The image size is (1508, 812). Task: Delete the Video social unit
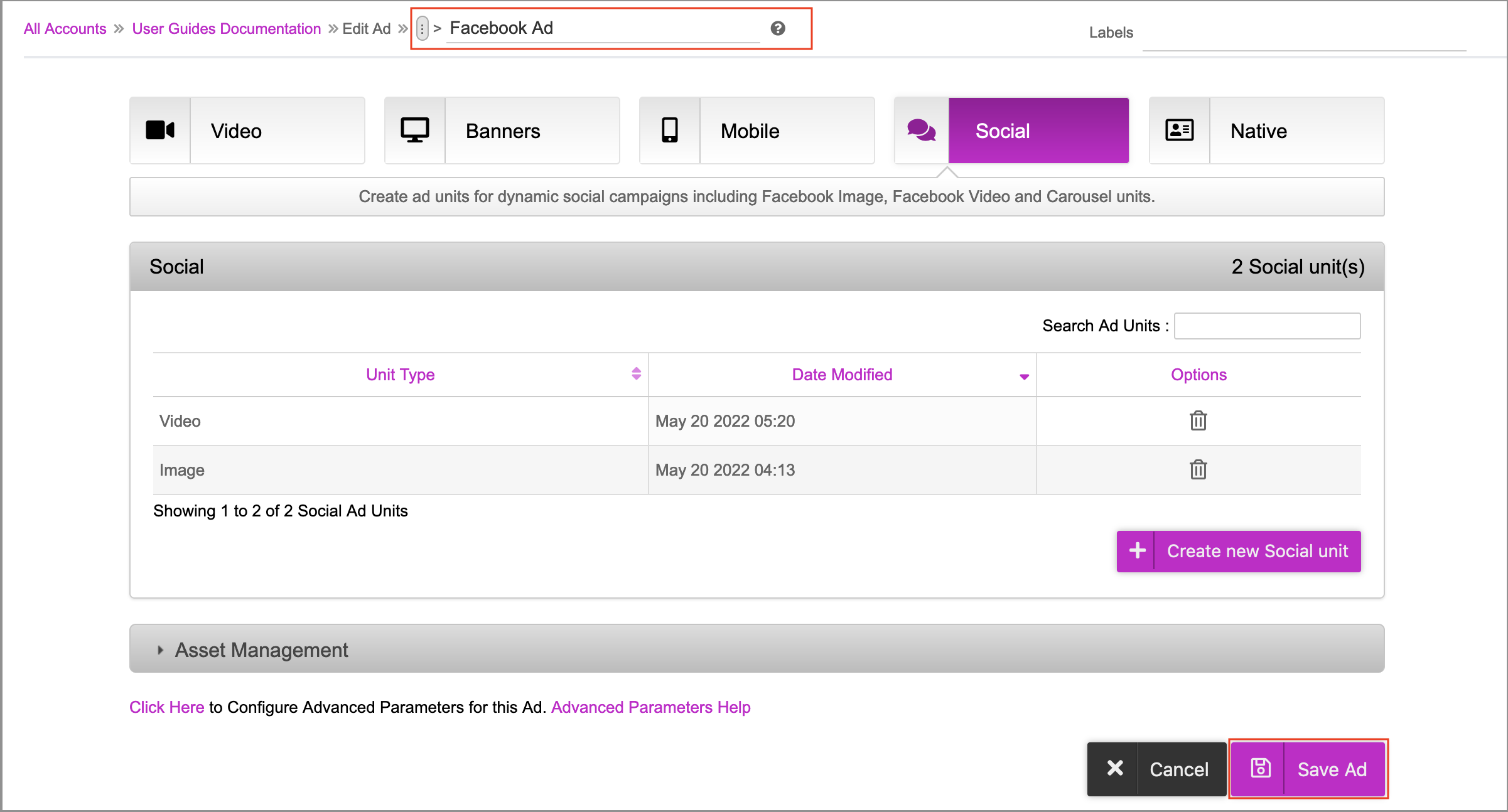coord(1198,420)
